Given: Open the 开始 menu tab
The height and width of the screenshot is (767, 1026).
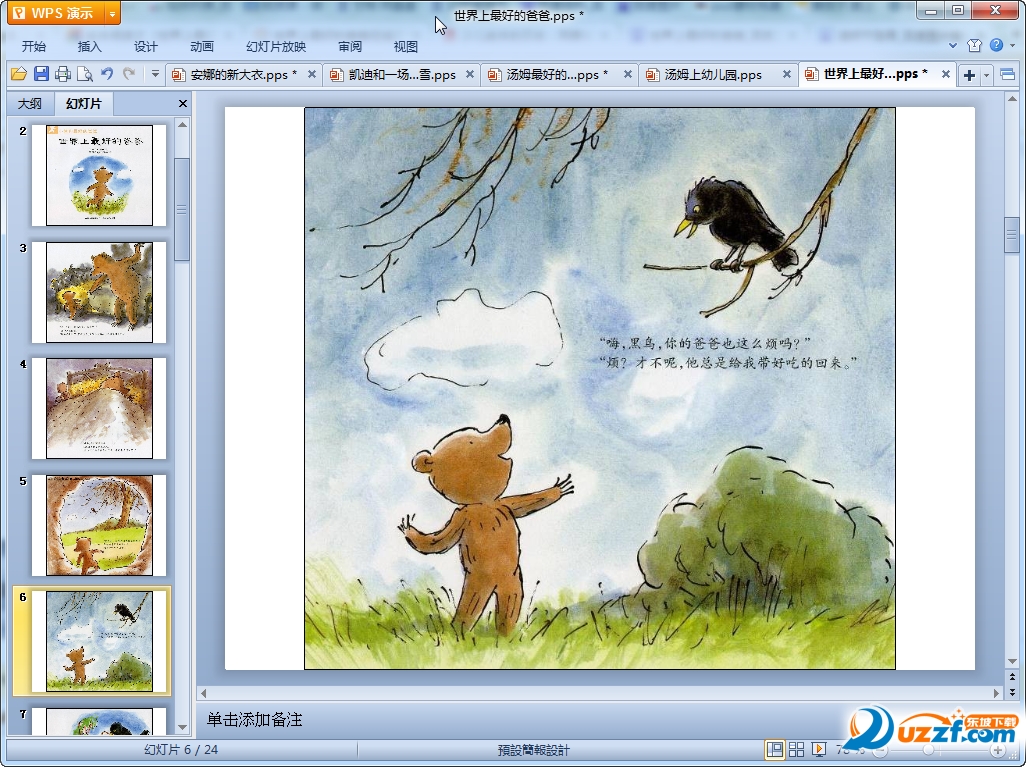Looking at the screenshot, I should point(34,46).
